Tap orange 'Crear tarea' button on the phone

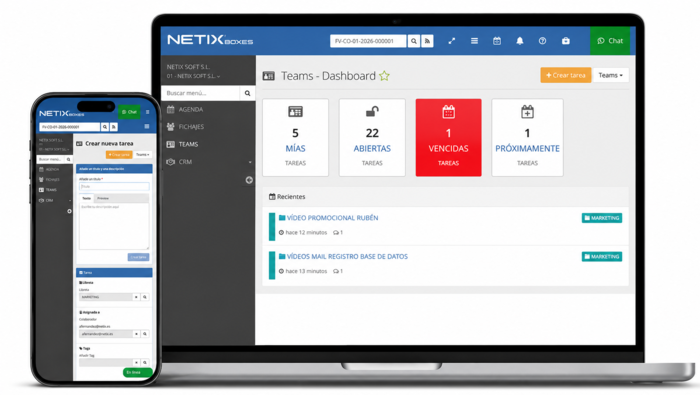tap(119, 154)
